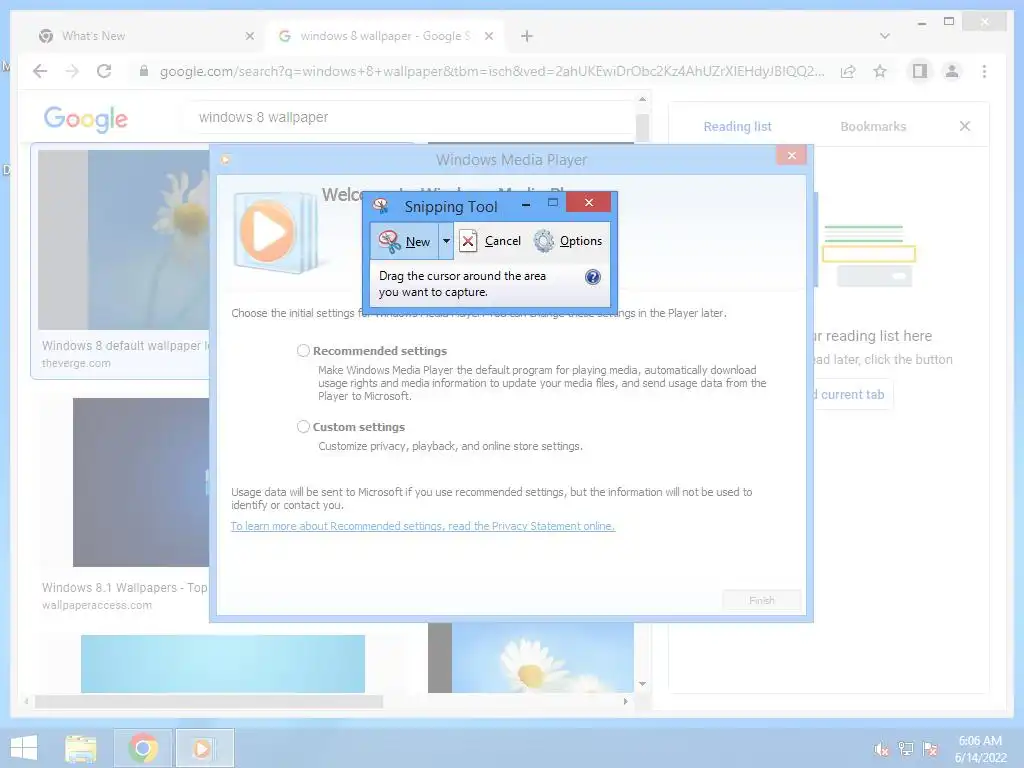Open Windows 8 default wallpaper thumbnail
The width and height of the screenshot is (1024, 768).
(124, 240)
